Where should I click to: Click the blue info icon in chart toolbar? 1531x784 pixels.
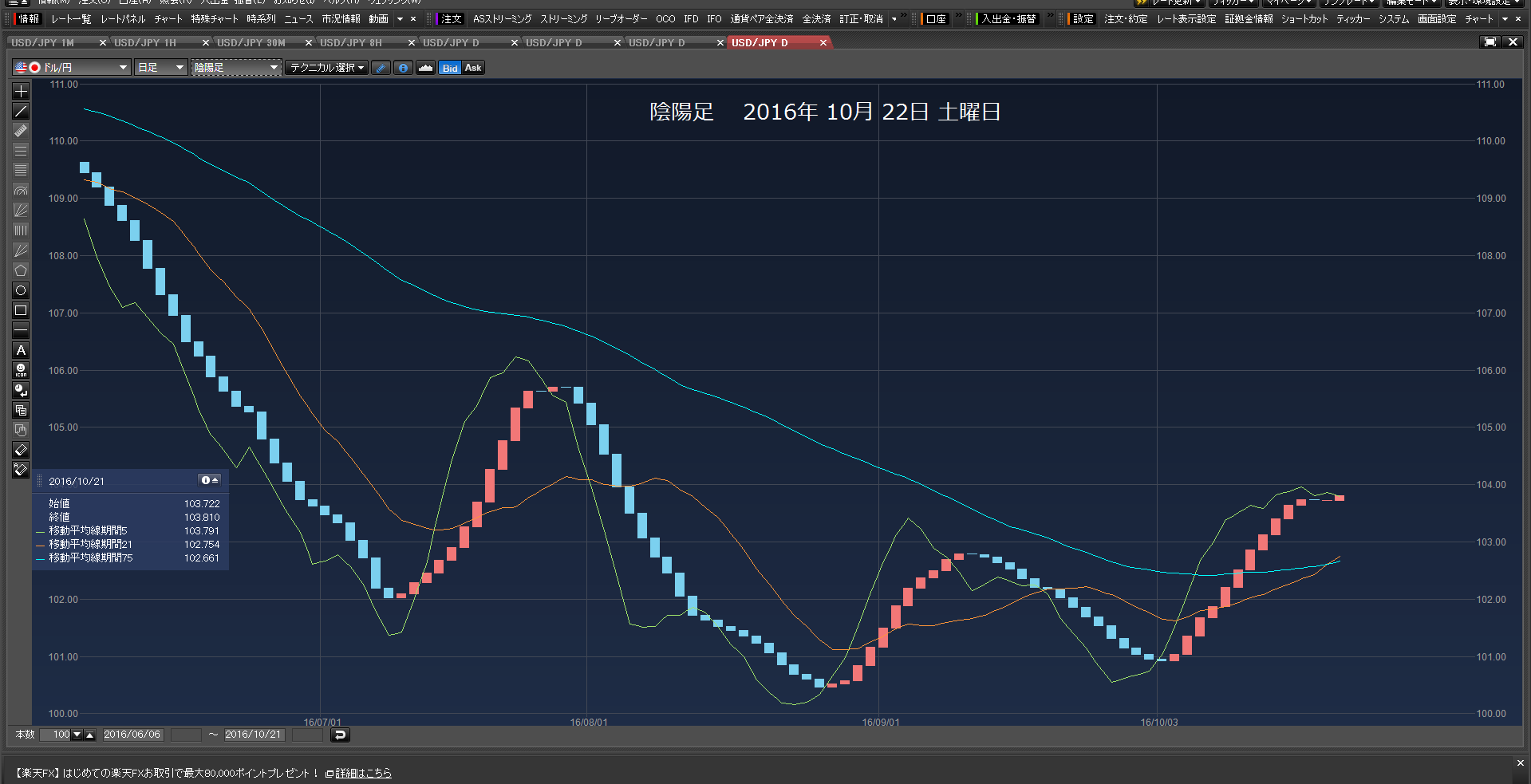pos(404,68)
